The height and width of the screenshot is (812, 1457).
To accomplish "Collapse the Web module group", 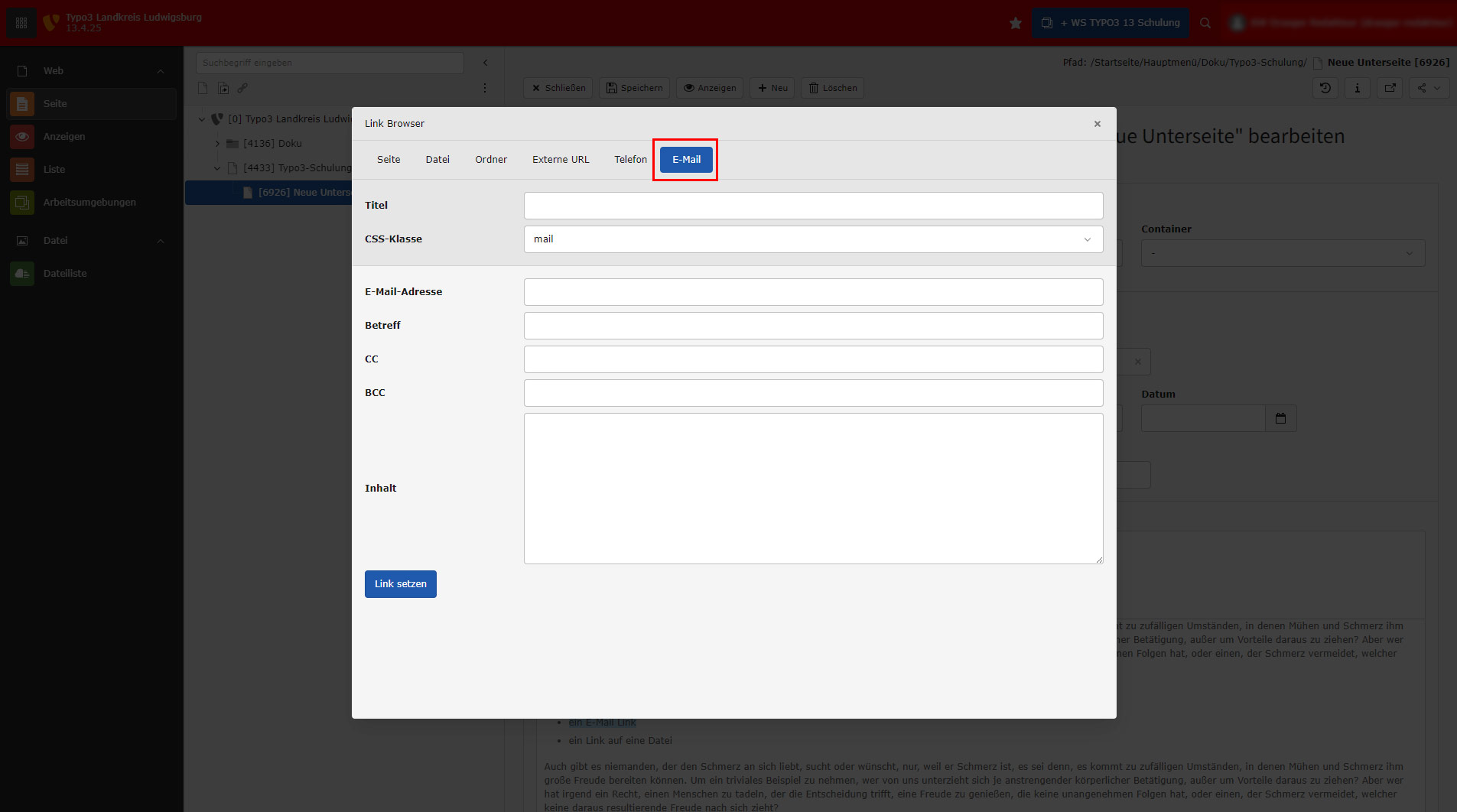I will click(x=161, y=71).
